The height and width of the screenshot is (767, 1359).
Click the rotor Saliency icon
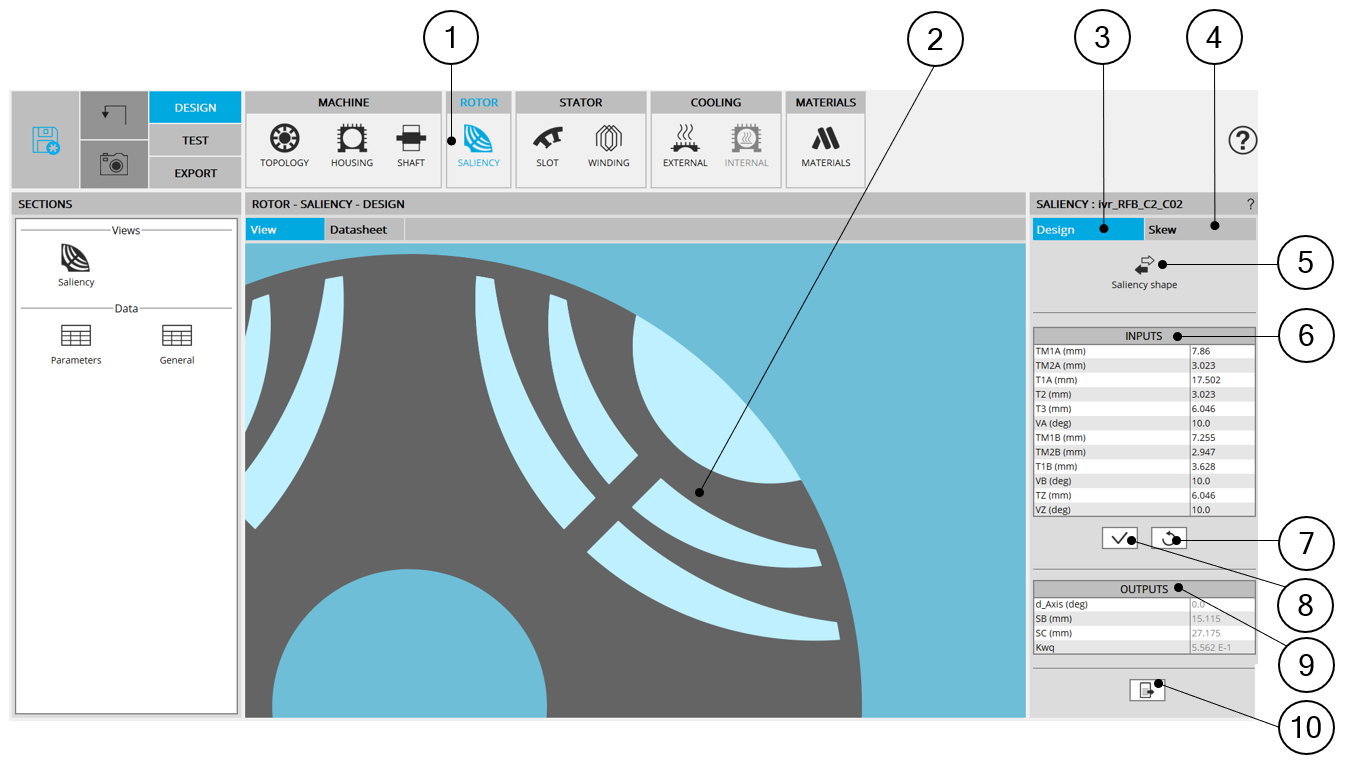[x=478, y=145]
